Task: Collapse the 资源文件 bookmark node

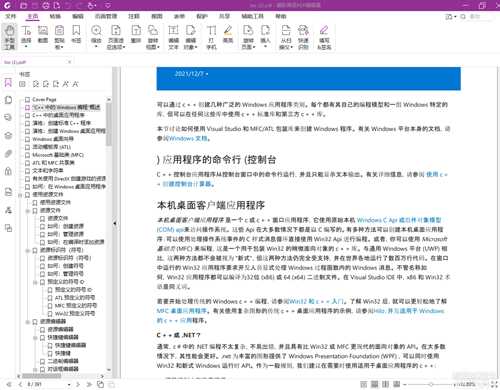Action: click(x=28, y=211)
